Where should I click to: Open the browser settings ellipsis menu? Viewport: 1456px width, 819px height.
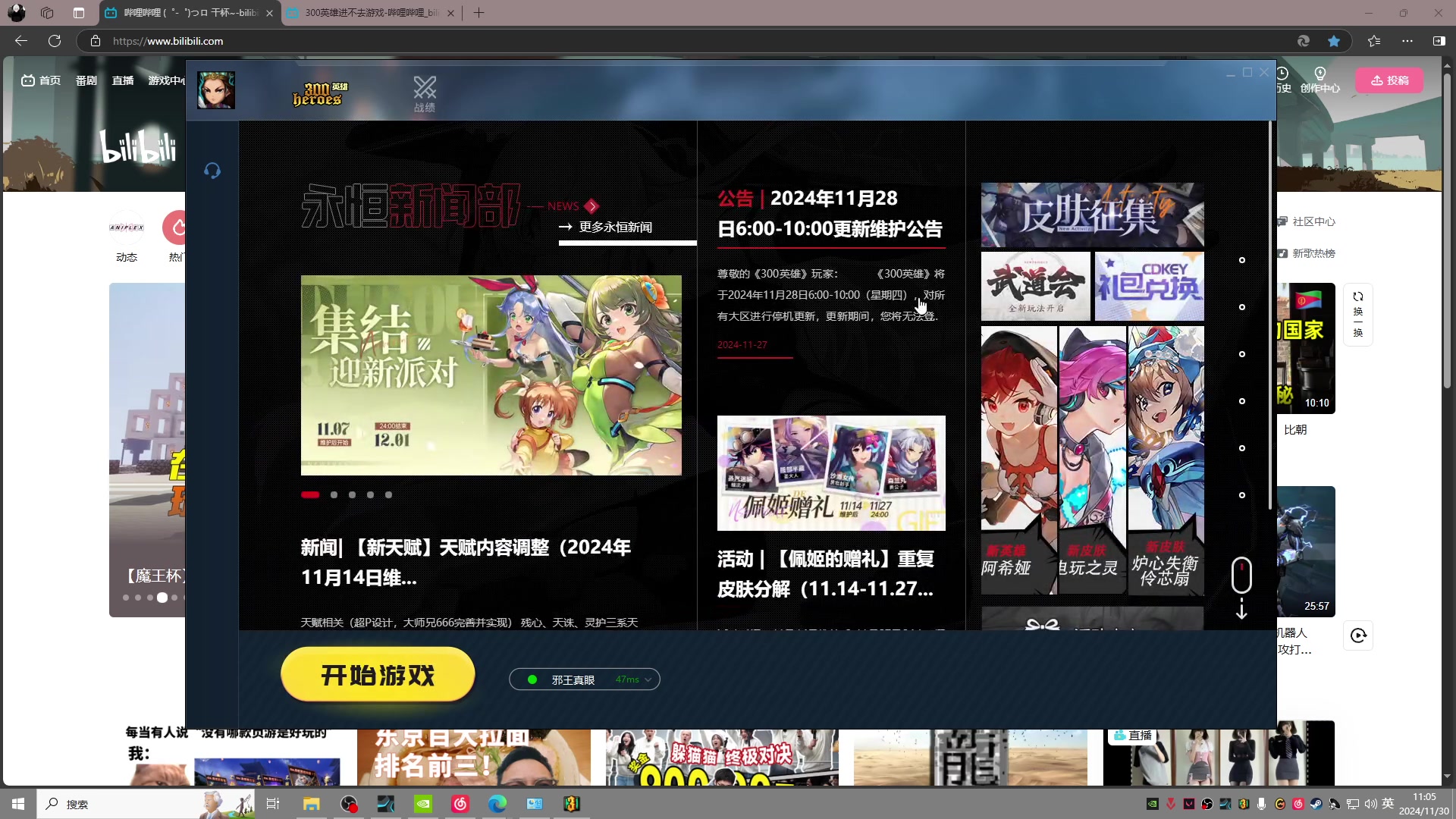point(1407,41)
